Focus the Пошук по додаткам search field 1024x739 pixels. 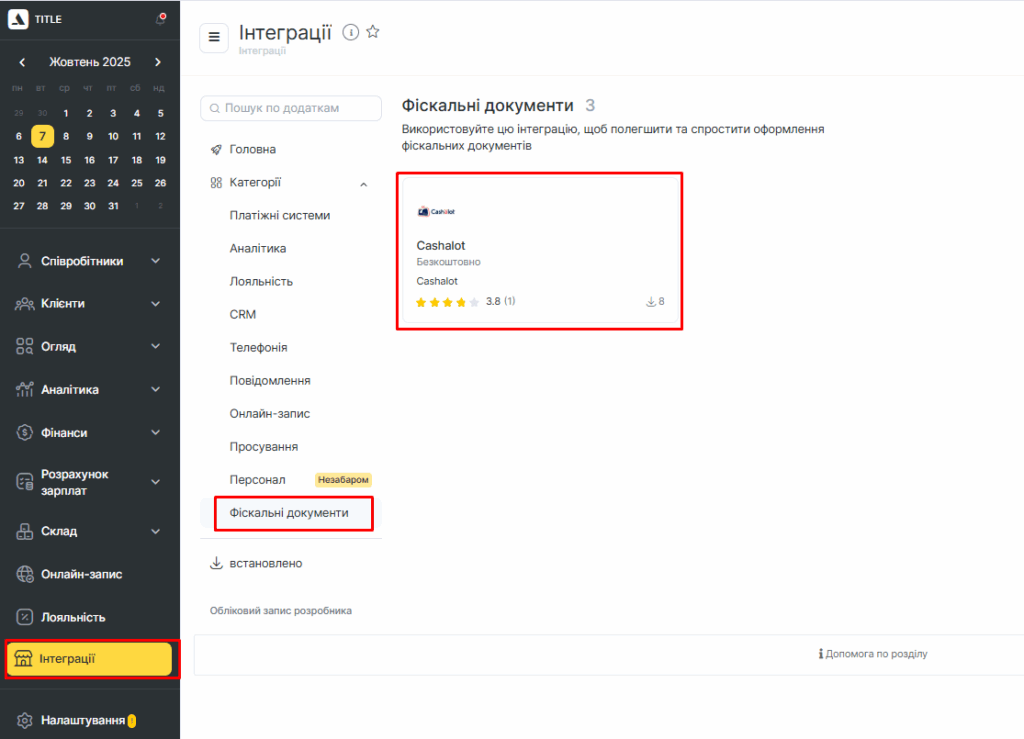pos(292,108)
